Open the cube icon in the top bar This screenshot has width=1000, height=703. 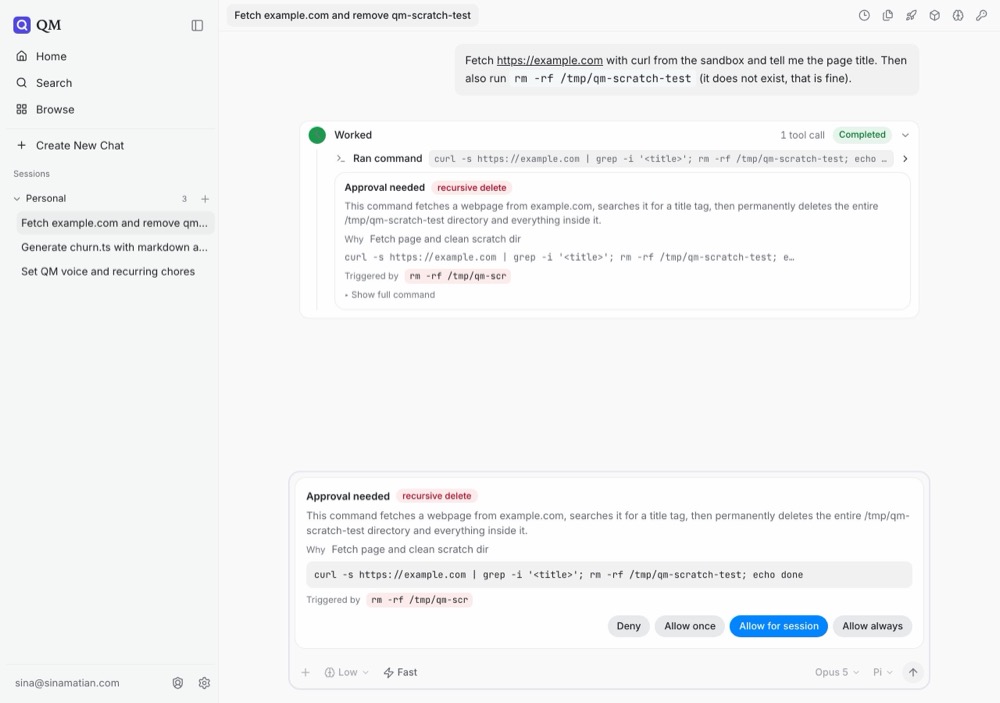(934, 15)
